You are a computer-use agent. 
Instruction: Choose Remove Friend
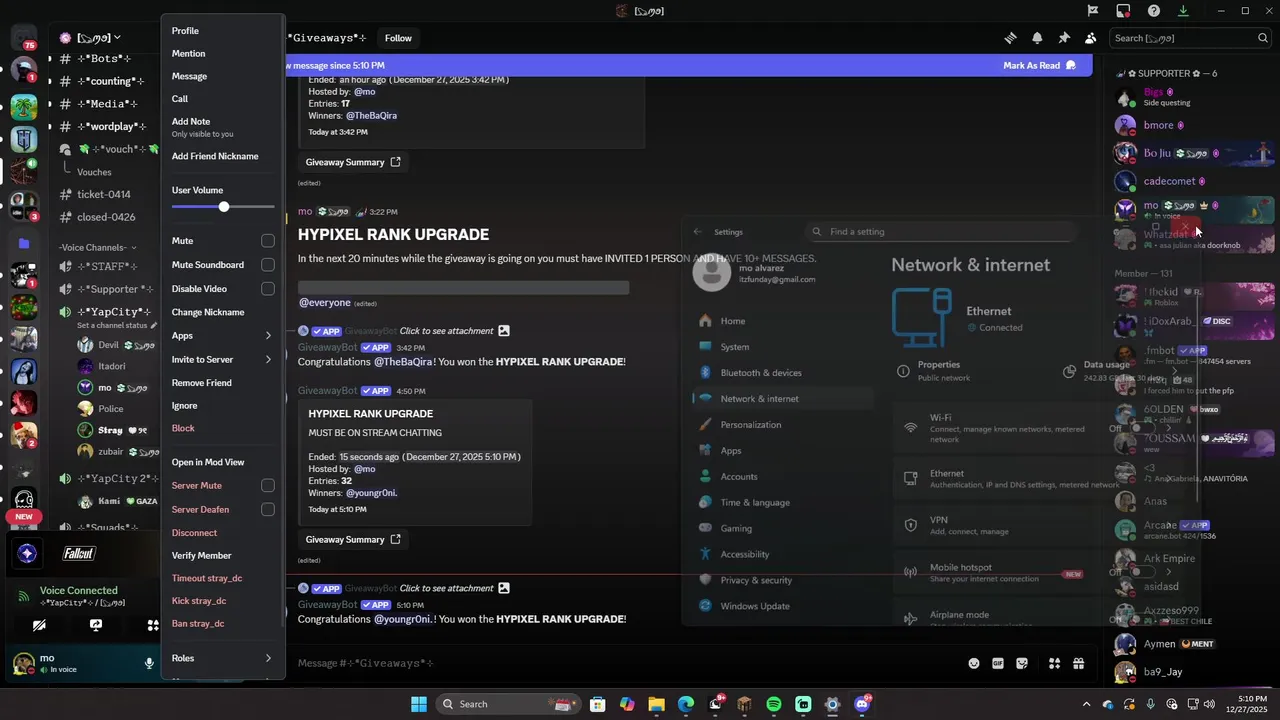coord(222,383)
